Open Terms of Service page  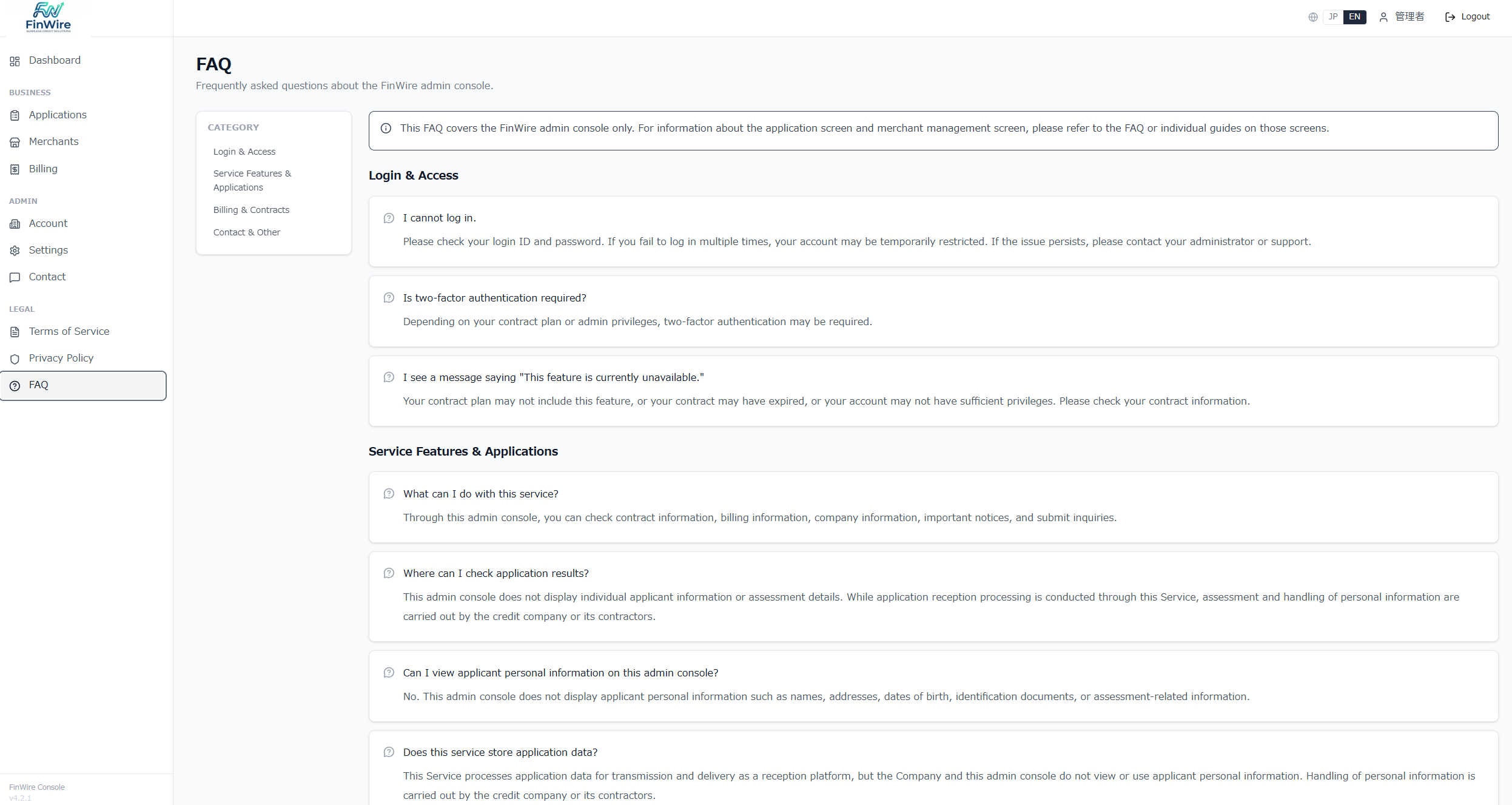(x=69, y=331)
